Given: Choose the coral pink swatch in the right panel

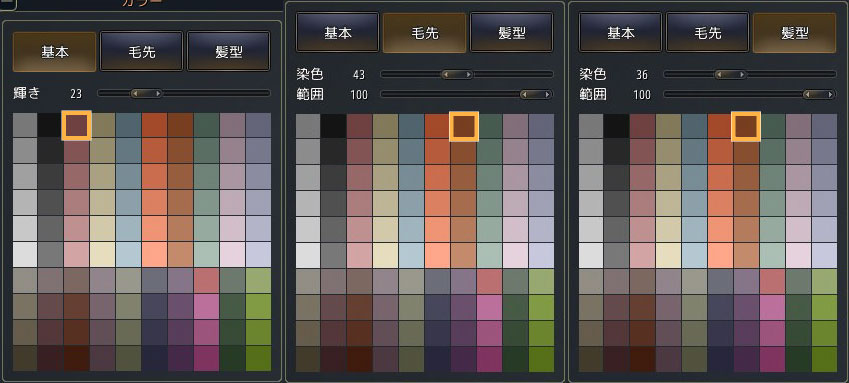Looking at the screenshot, I should click(x=773, y=282).
